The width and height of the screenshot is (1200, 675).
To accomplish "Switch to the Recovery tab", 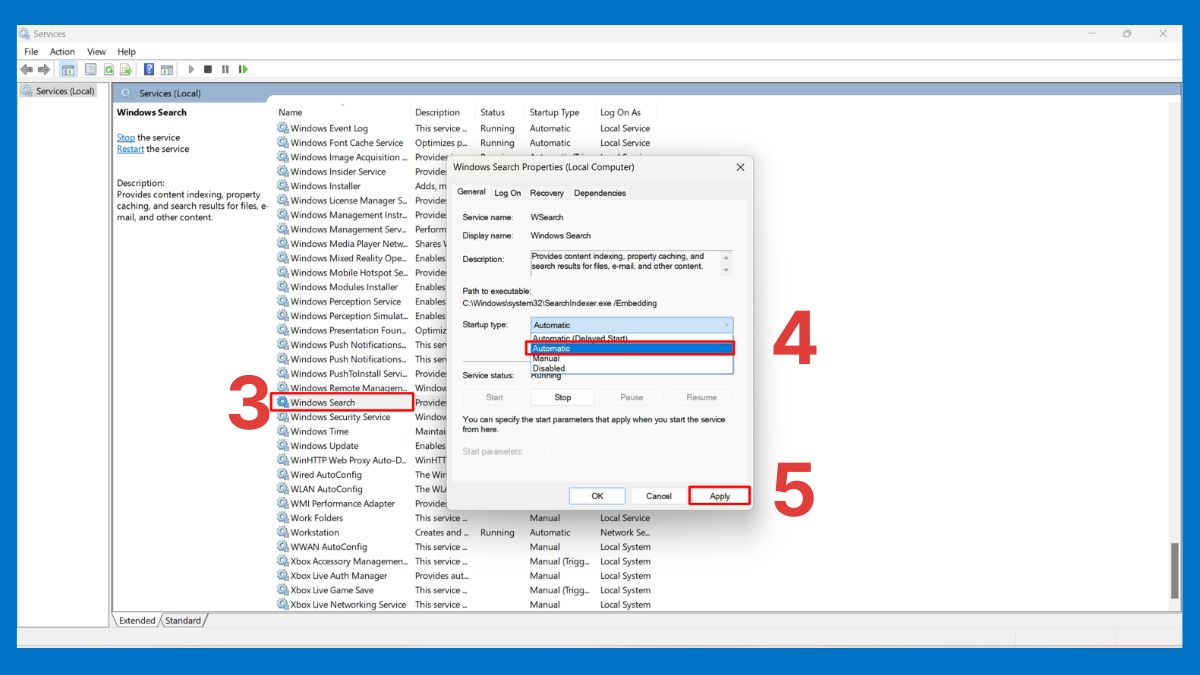I will coord(546,193).
